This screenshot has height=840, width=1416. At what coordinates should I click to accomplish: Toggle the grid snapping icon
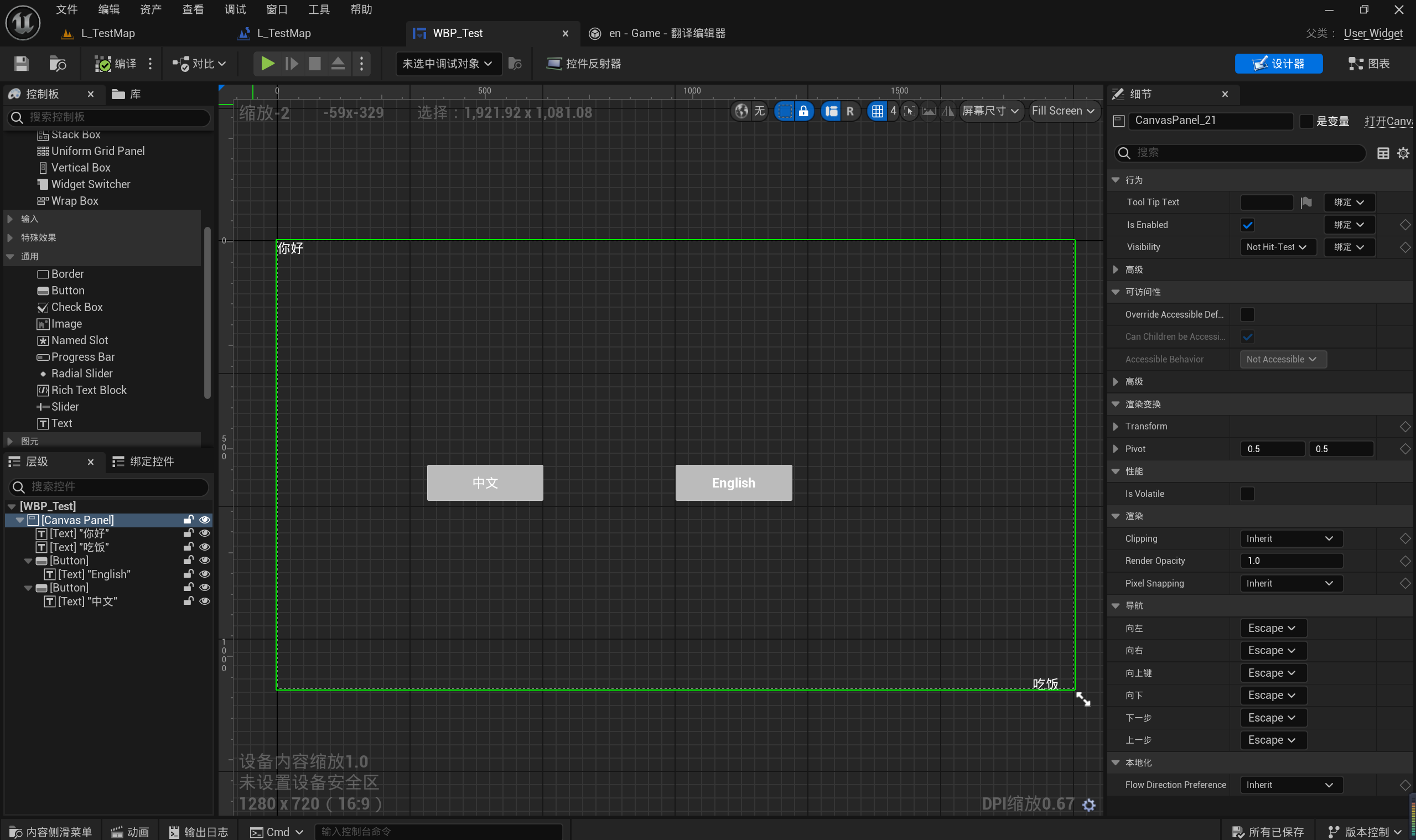[x=877, y=111]
